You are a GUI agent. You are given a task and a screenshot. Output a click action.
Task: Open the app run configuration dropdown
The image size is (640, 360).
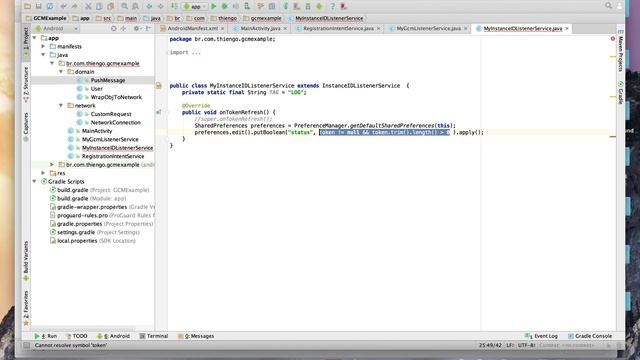195,6
